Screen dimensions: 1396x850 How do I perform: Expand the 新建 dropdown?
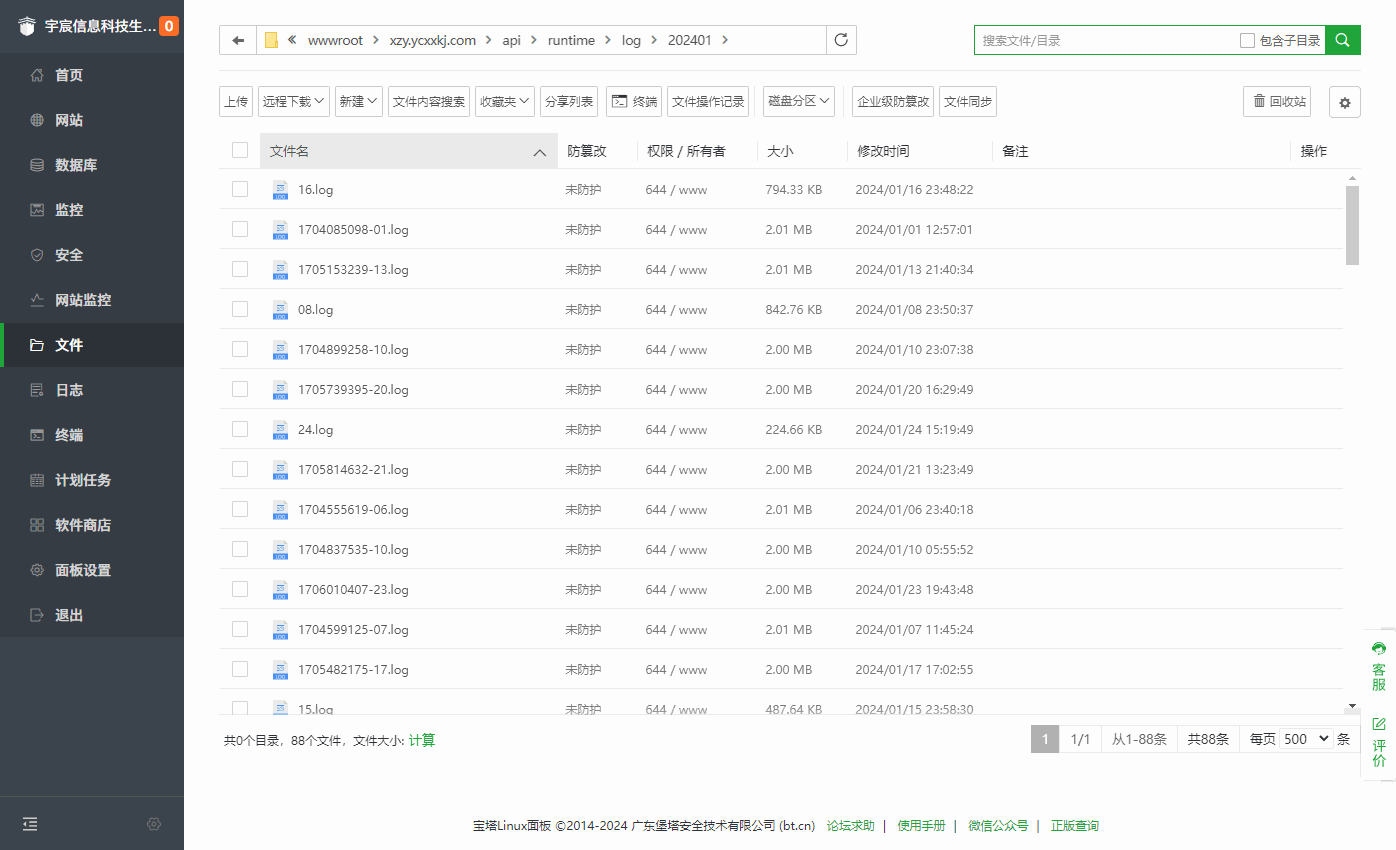click(x=359, y=101)
